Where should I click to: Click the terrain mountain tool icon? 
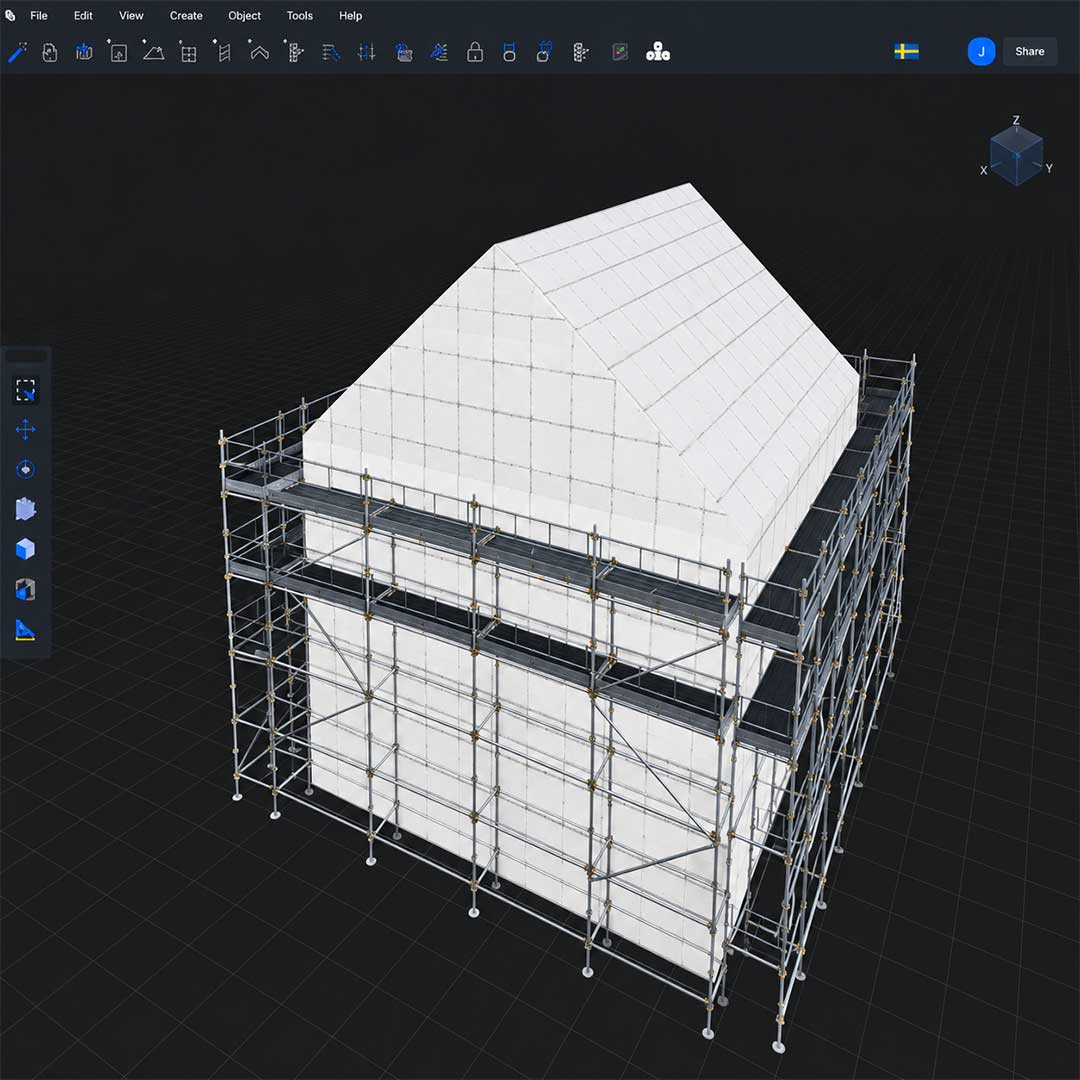tap(153, 52)
